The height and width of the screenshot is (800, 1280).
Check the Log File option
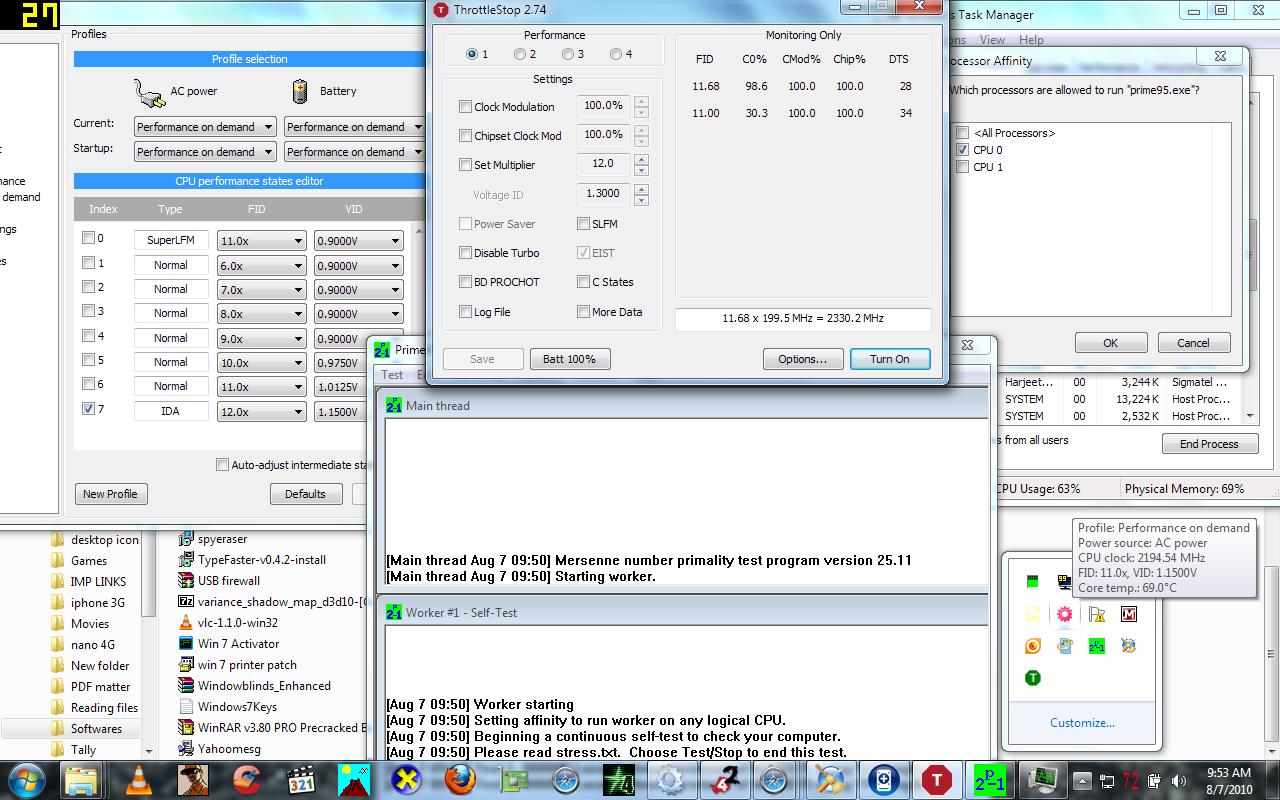click(x=465, y=312)
